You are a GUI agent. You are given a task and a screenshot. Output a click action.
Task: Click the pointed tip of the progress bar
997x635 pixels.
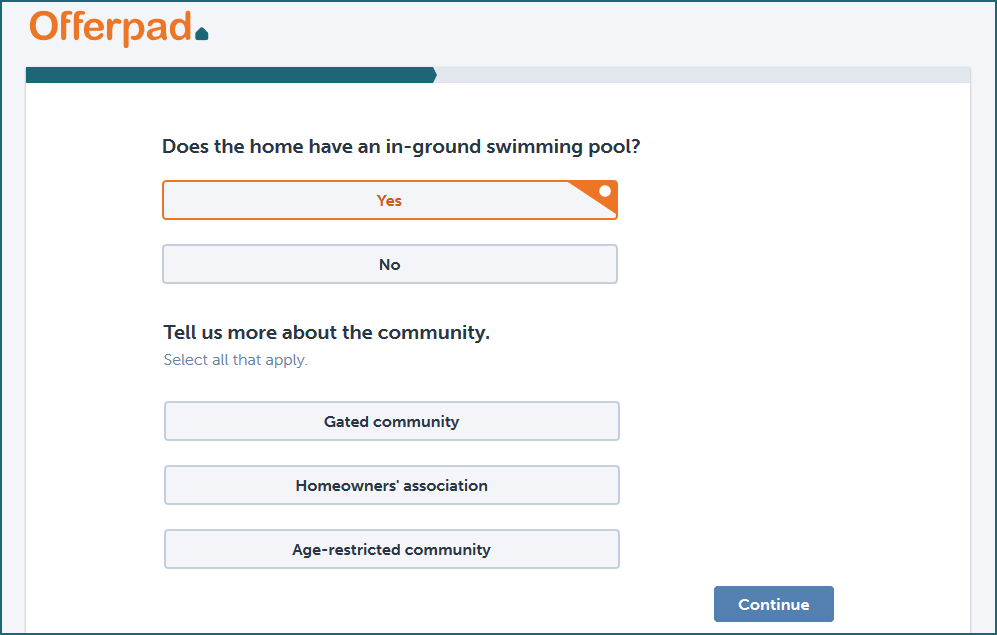click(x=434, y=75)
